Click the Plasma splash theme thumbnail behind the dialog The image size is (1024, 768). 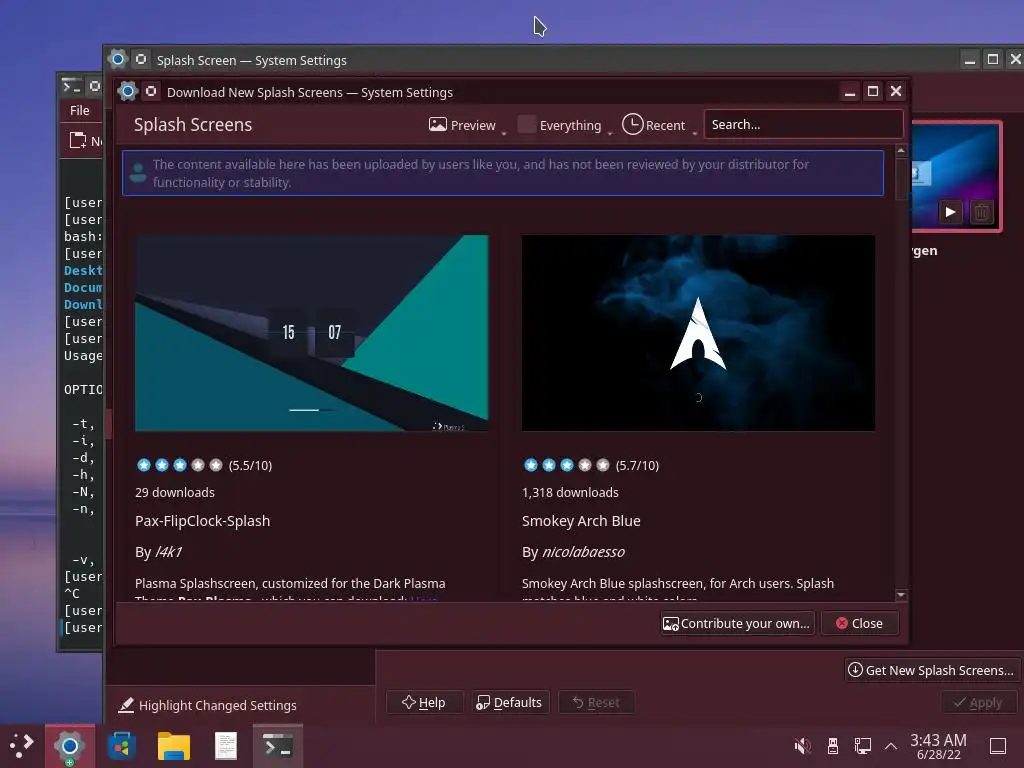pyautogui.click(x=955, y=176)
